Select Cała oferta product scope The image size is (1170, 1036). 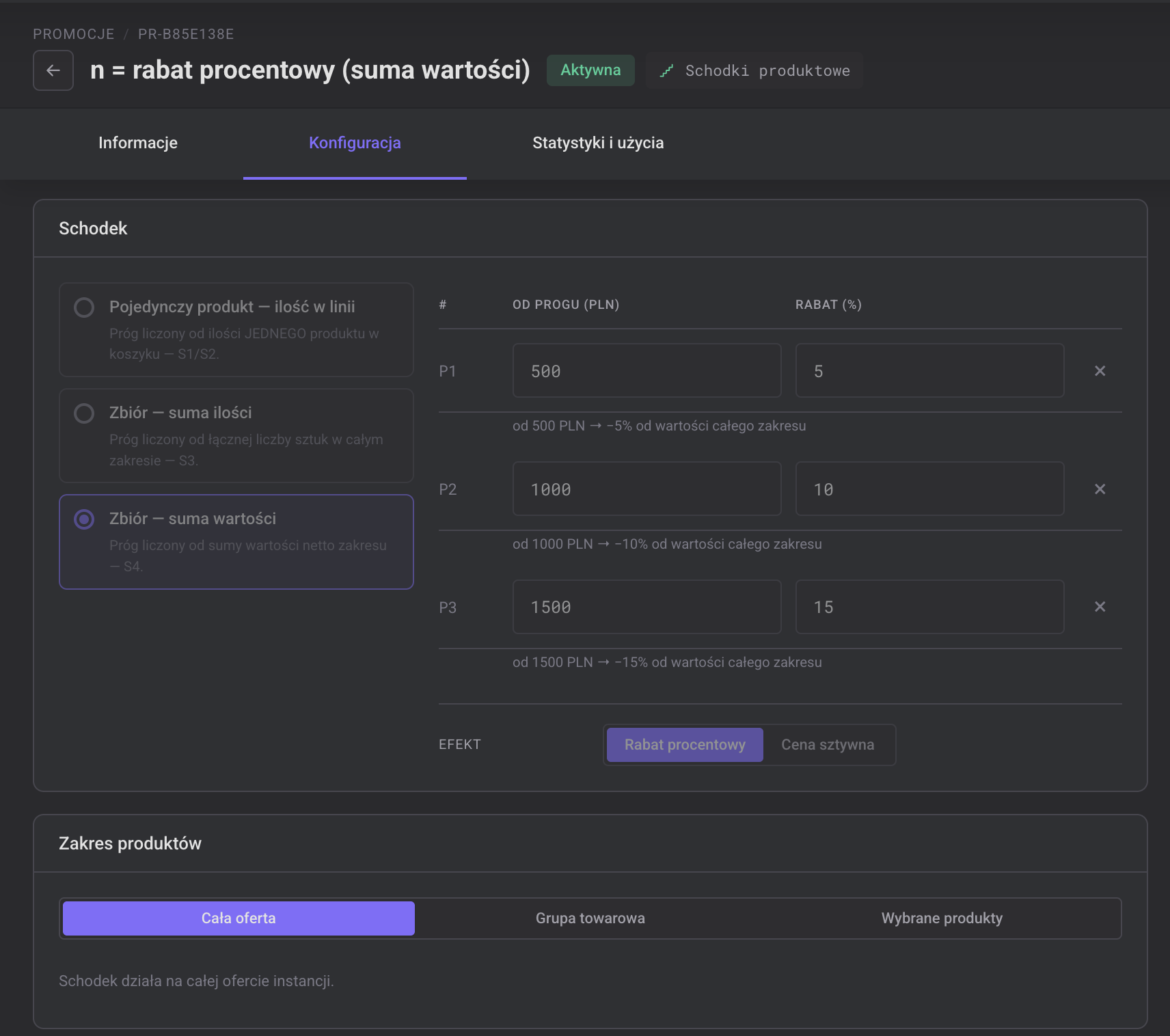239,918
